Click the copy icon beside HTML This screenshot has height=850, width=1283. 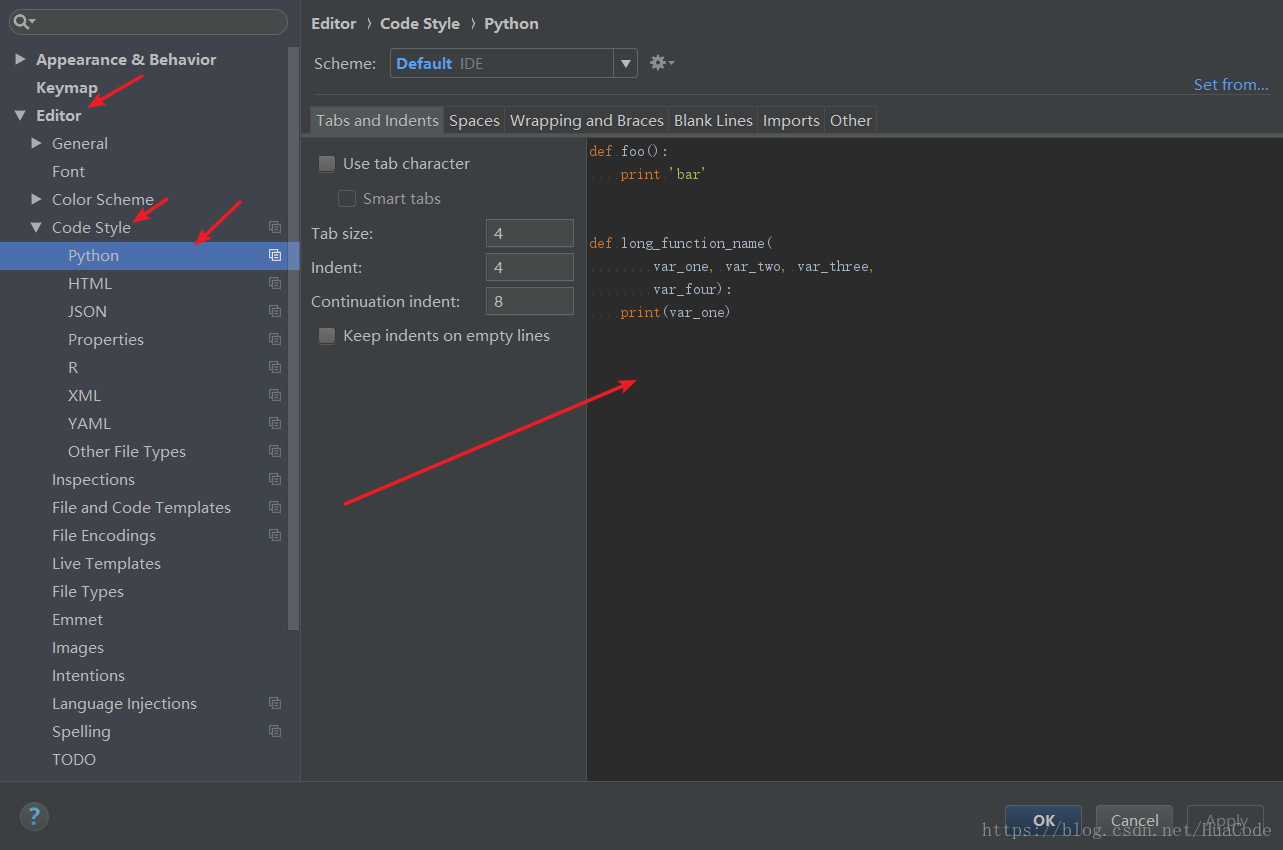275,283
